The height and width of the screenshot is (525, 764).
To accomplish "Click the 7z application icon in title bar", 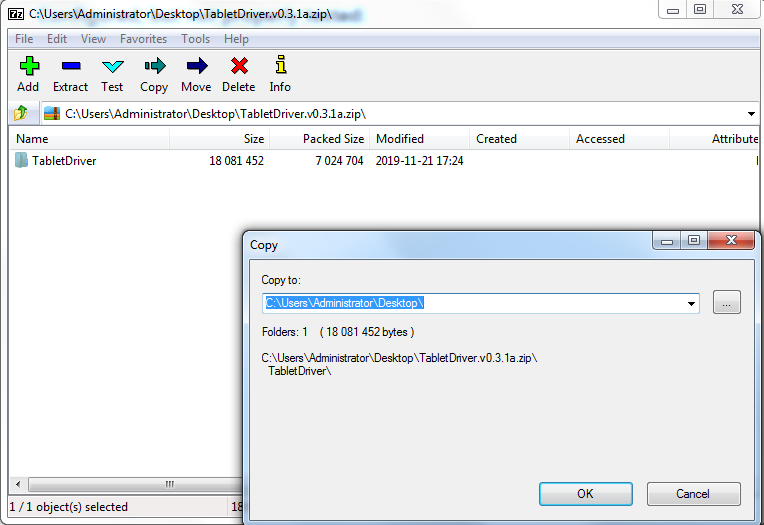I will pyautogui.click(x=16, y=14).
